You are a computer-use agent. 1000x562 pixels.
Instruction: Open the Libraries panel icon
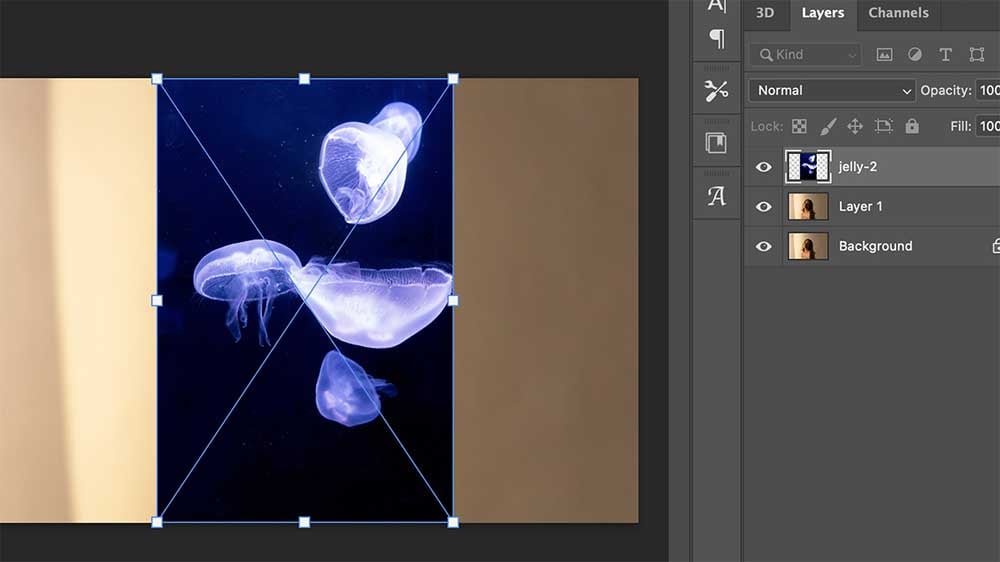click(x=716, y=143)
